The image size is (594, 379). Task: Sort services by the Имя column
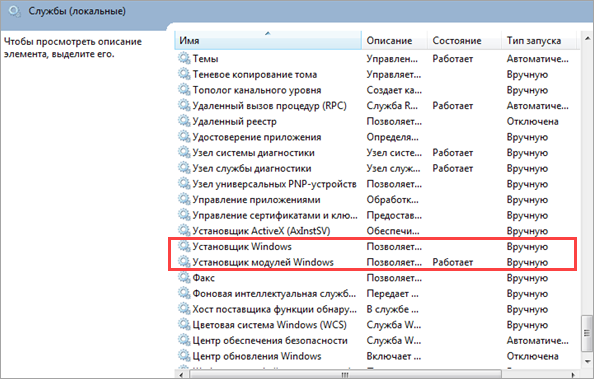[268, 40]
